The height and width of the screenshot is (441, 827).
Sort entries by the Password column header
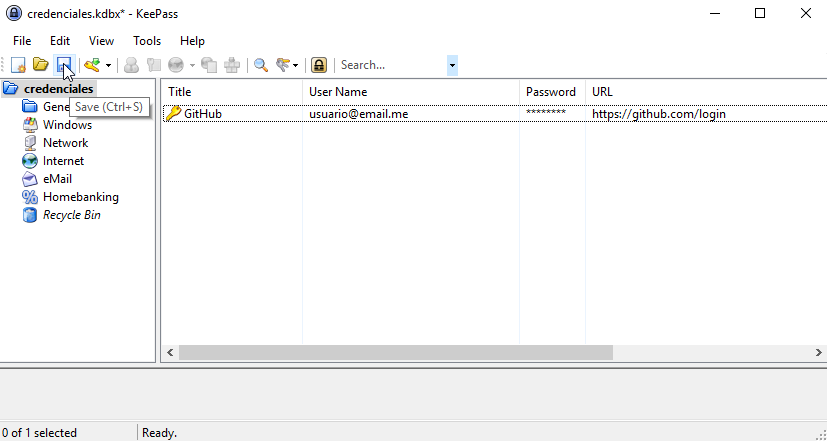point(552,92)
